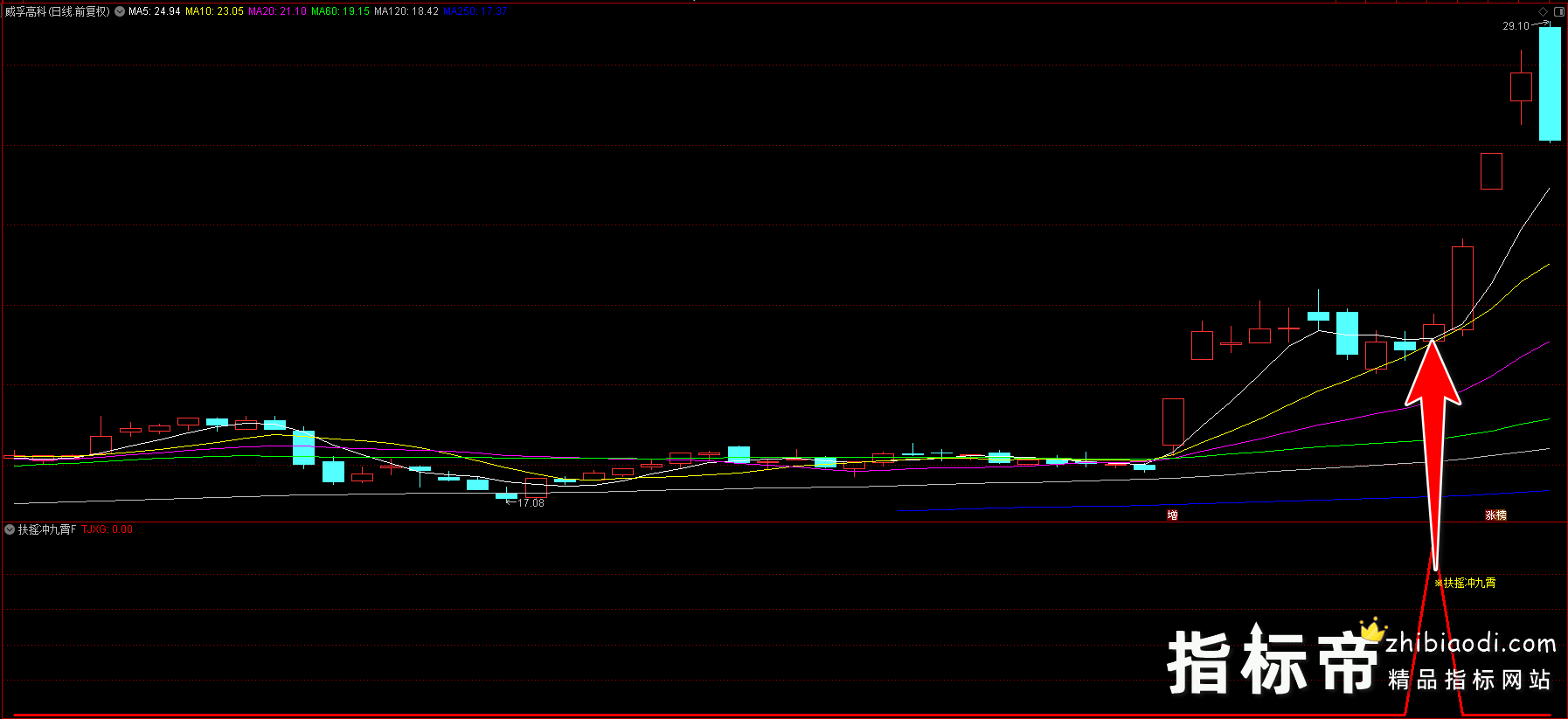Click the 扶摇冲九霄F indicator name
The width and height of the screenshot is (1568, 719).
click(47, 529)
